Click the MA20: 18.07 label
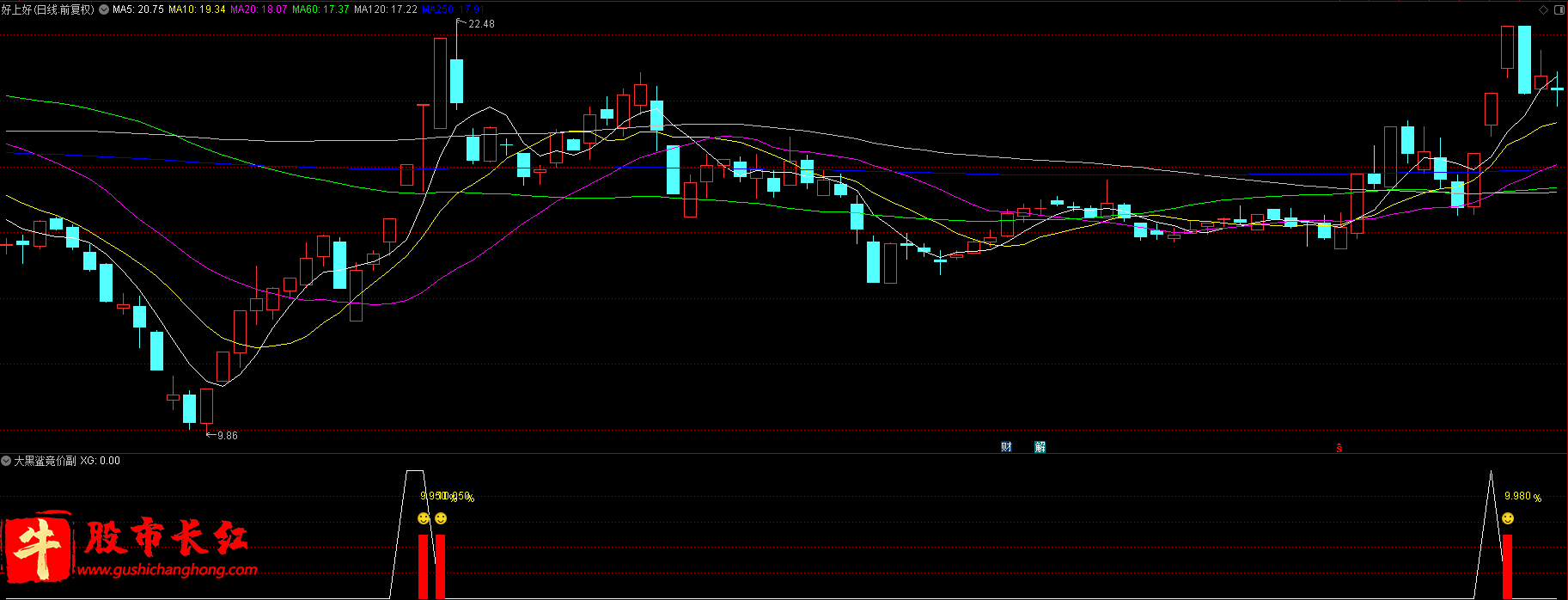Image resolution: width=1568 pixels, height=600 pixels. click(x=259, y=9)
